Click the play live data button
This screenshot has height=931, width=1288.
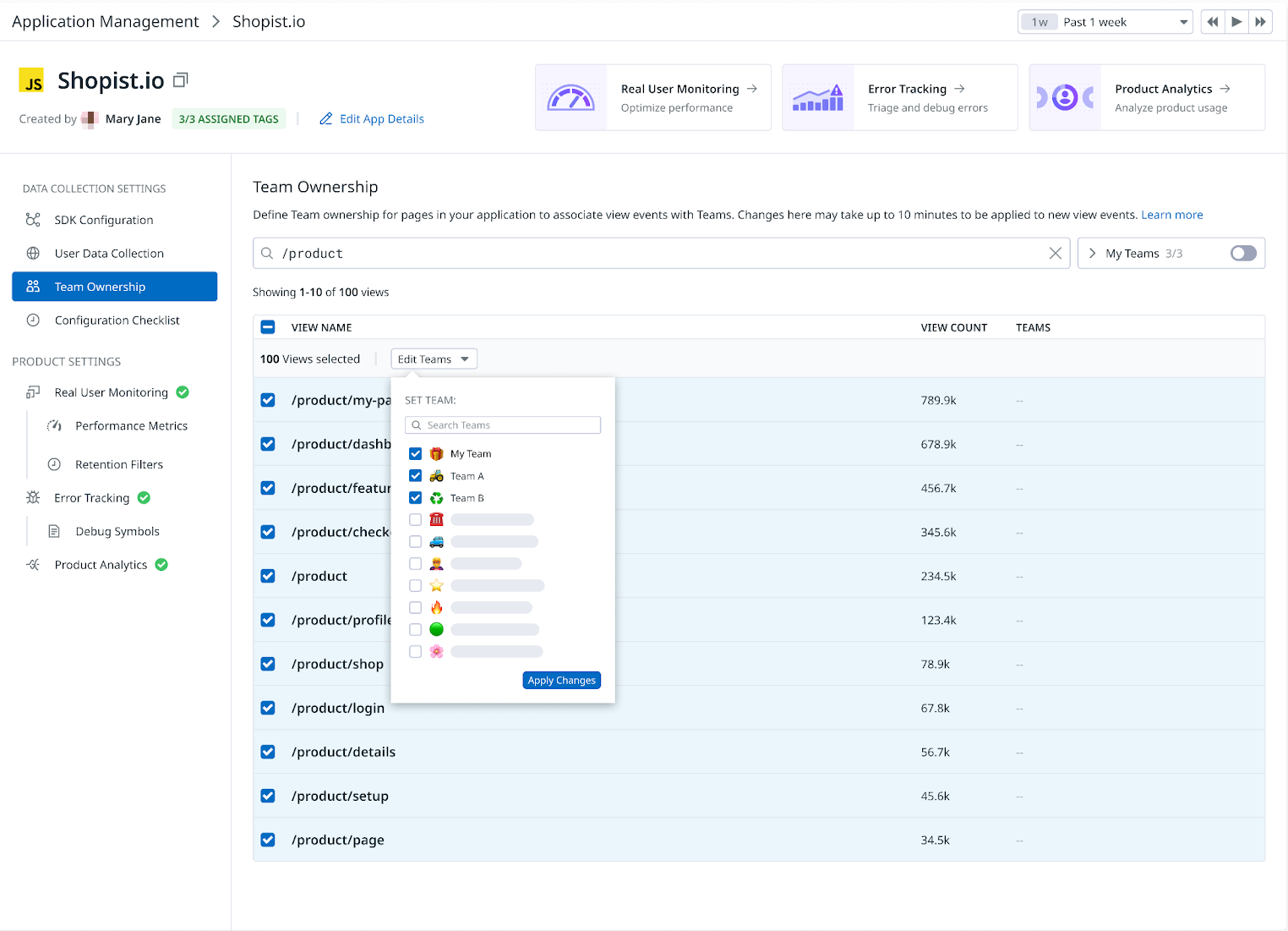pos(1236,22)
